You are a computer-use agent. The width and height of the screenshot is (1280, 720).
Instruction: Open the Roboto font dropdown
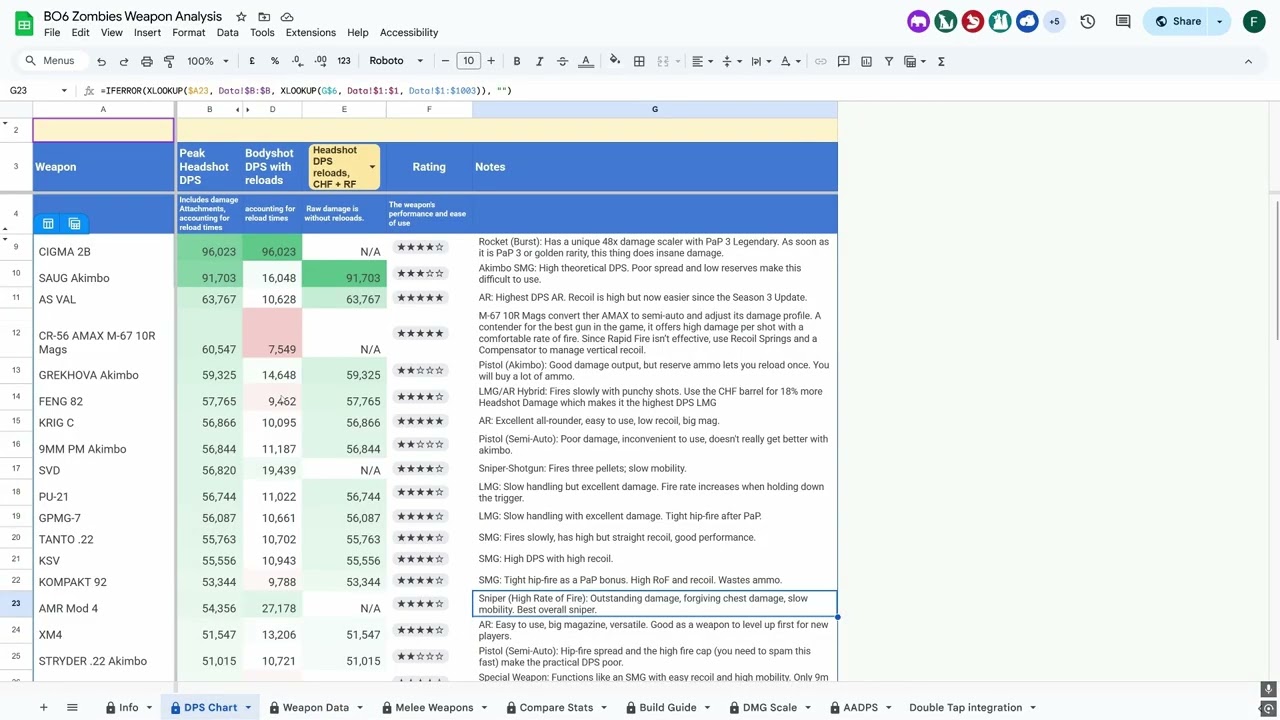(x=396, y=61)
